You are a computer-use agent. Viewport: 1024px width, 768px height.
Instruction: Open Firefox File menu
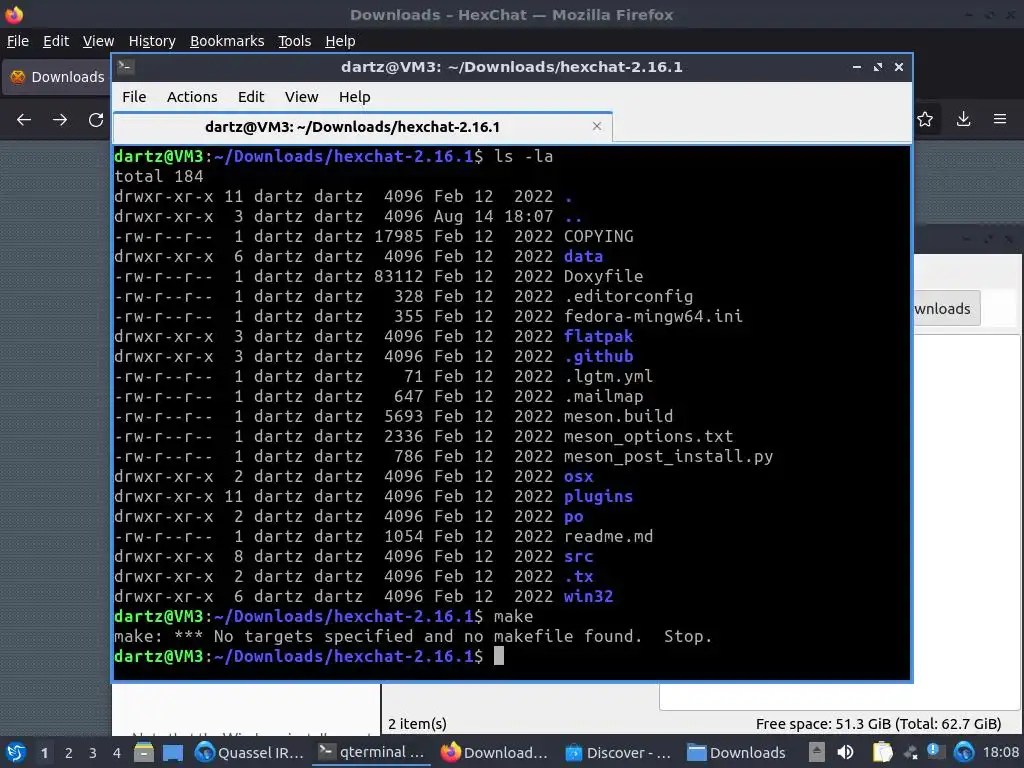tap(18, 40)
